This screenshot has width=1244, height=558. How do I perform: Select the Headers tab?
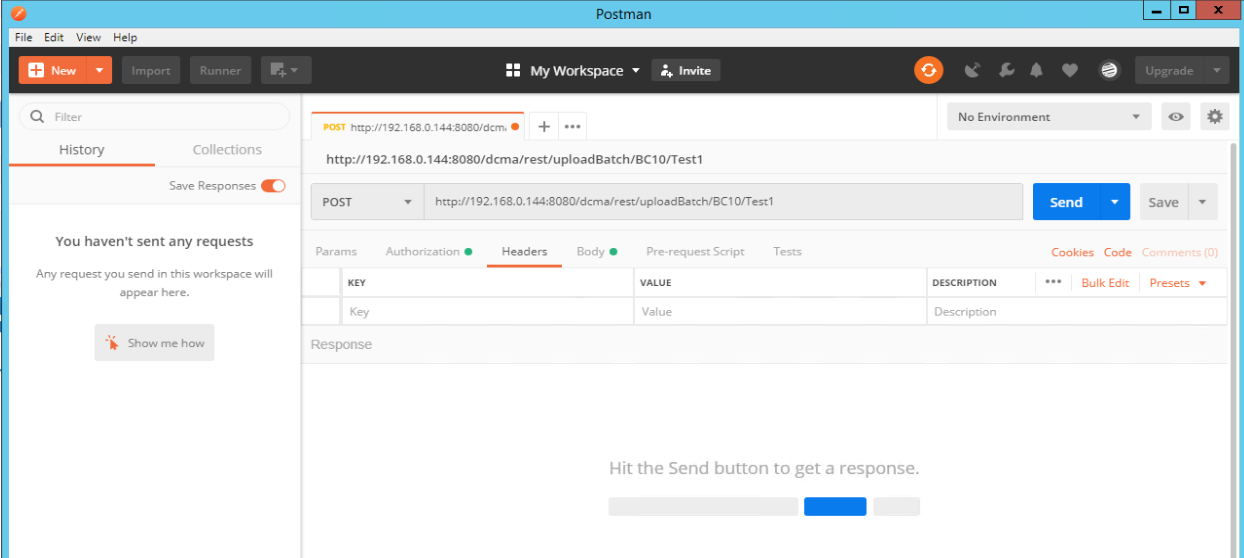tap(524, 251)
